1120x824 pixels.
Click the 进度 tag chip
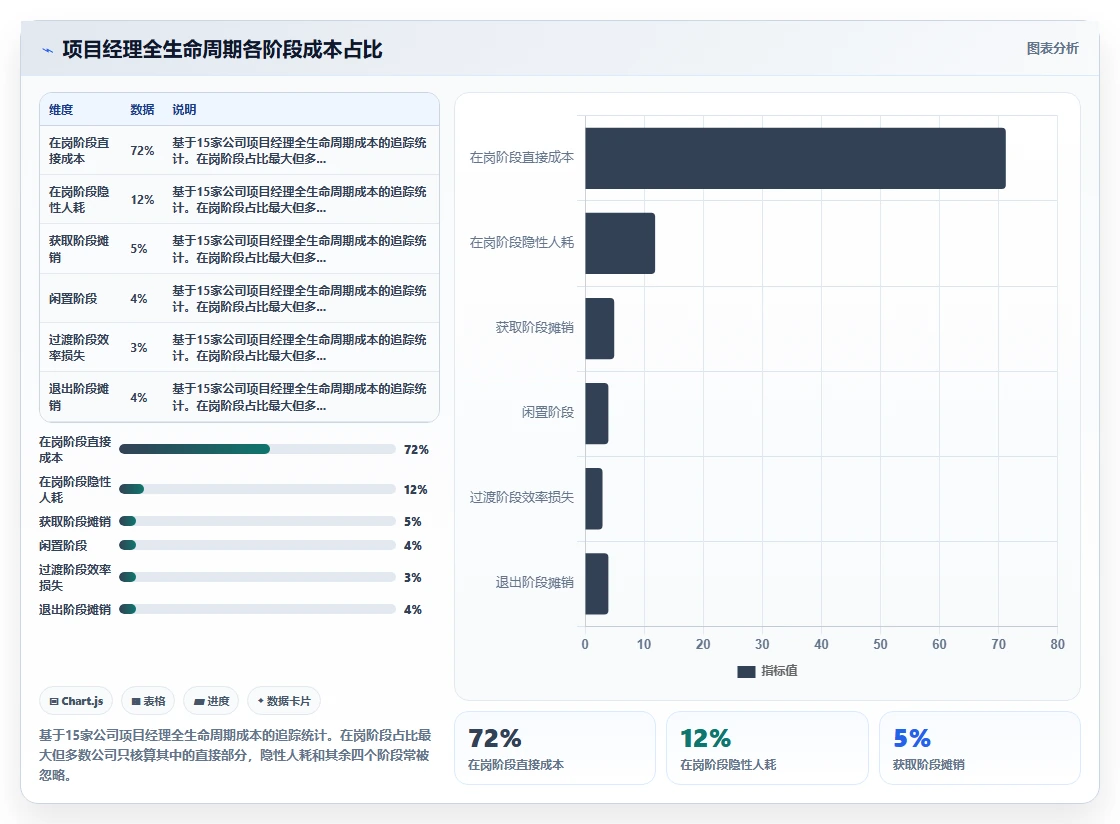point(211,701)
